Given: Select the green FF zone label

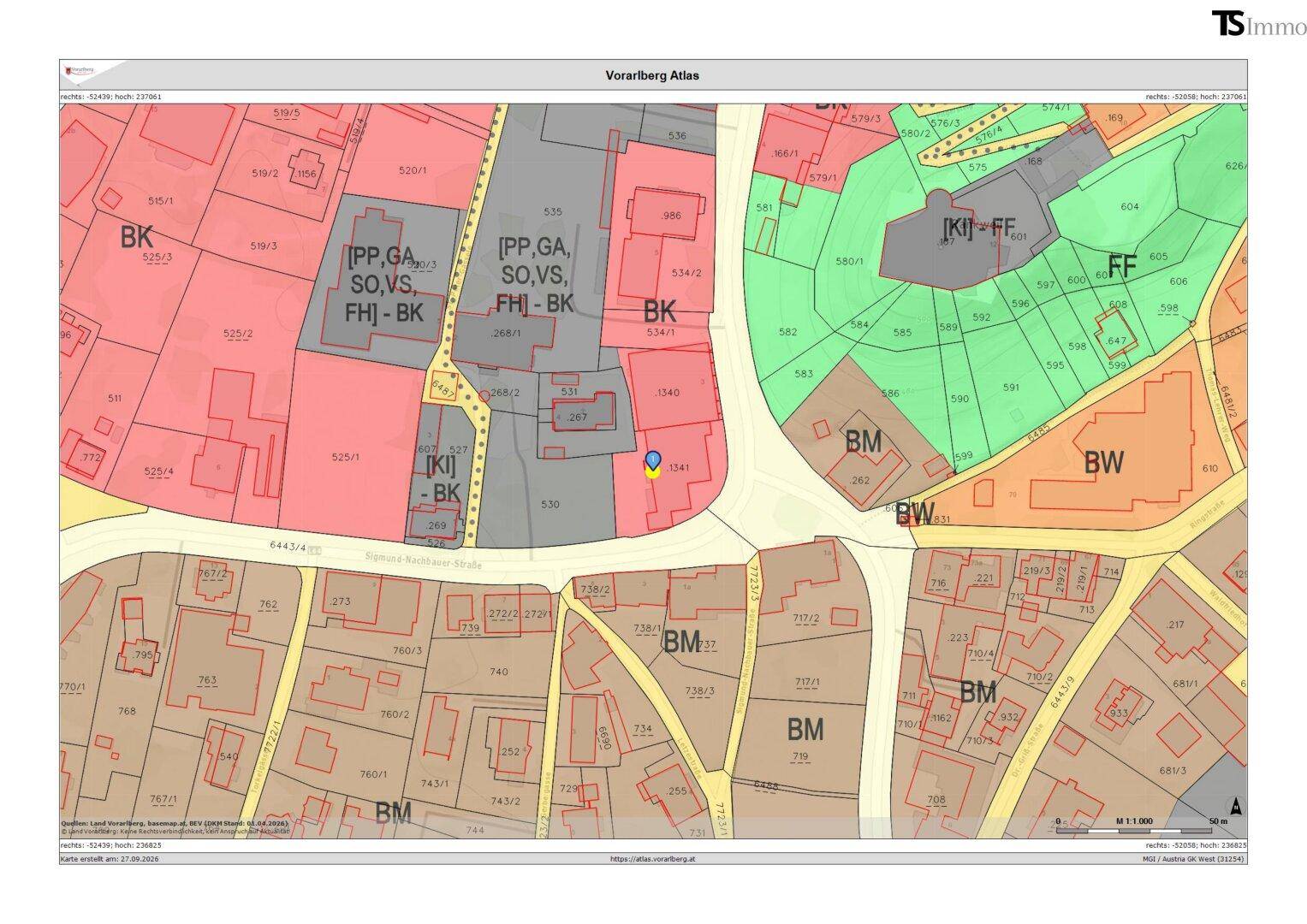Looking at the screenshot, I should coord(1122,267).
